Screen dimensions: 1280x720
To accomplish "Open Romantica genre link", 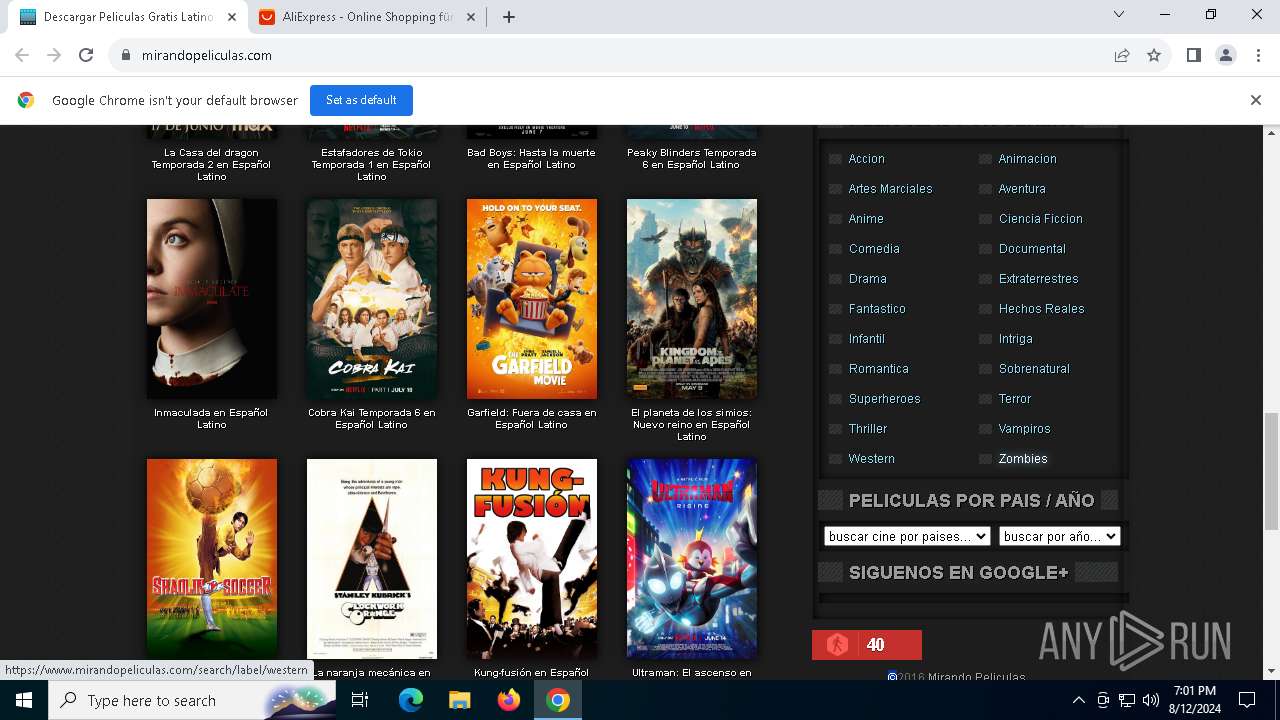I will (x=878, y=369).
